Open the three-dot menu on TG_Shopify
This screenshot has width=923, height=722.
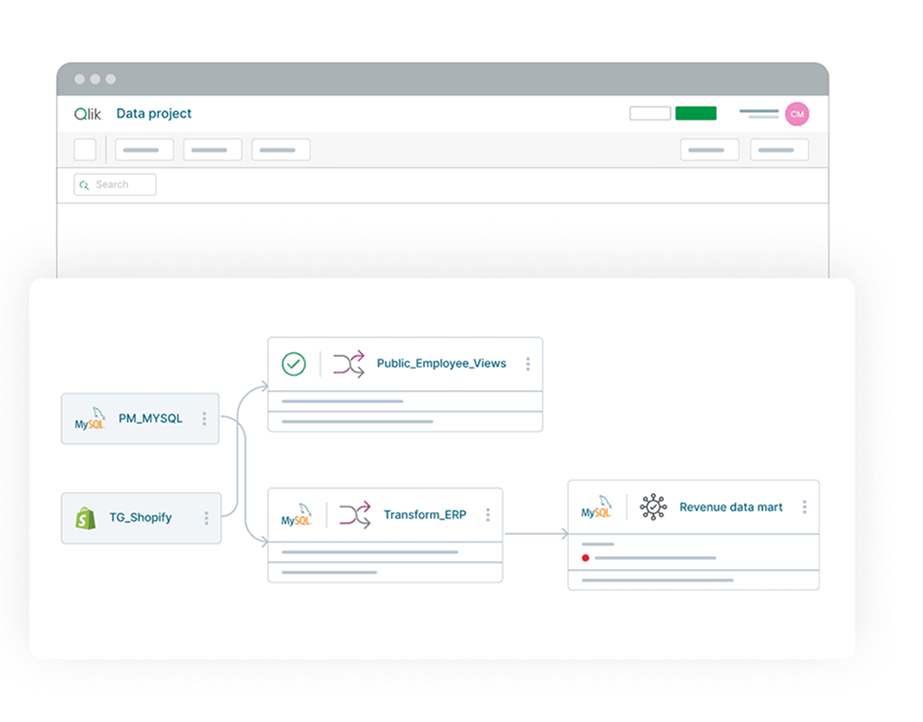tap(206, 518)
